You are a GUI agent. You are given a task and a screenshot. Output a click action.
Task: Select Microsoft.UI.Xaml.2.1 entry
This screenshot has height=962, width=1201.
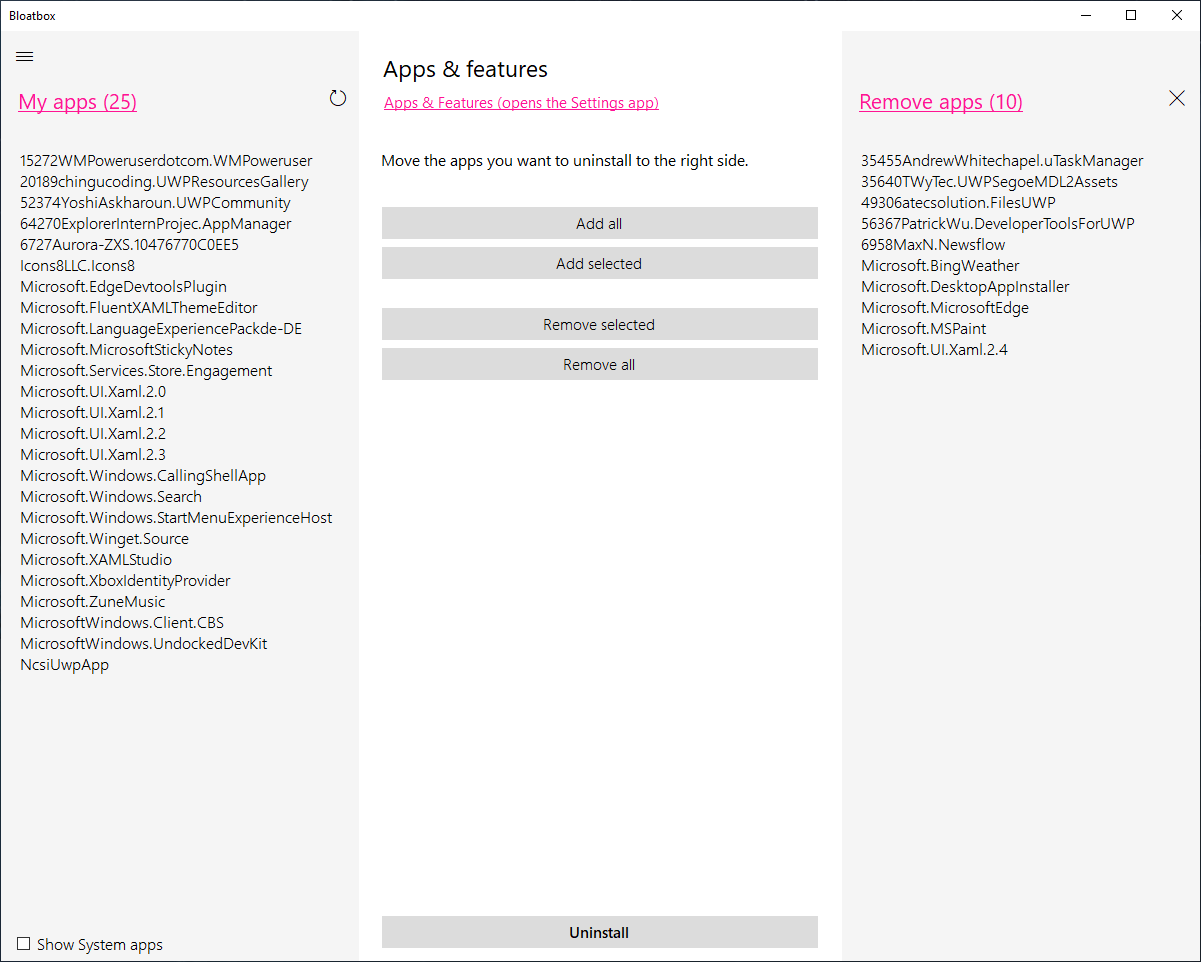click(93, 413)
